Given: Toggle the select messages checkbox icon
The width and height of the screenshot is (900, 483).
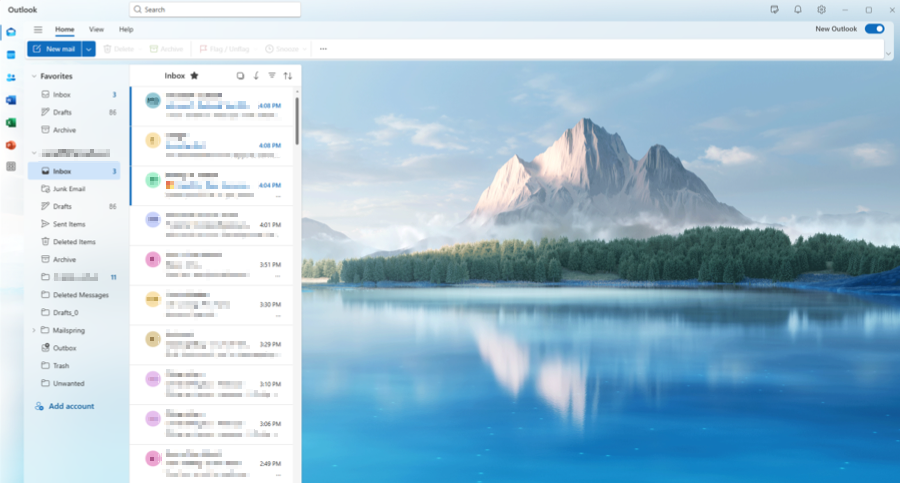Looking at the screenshot, I should coord(240,75).
